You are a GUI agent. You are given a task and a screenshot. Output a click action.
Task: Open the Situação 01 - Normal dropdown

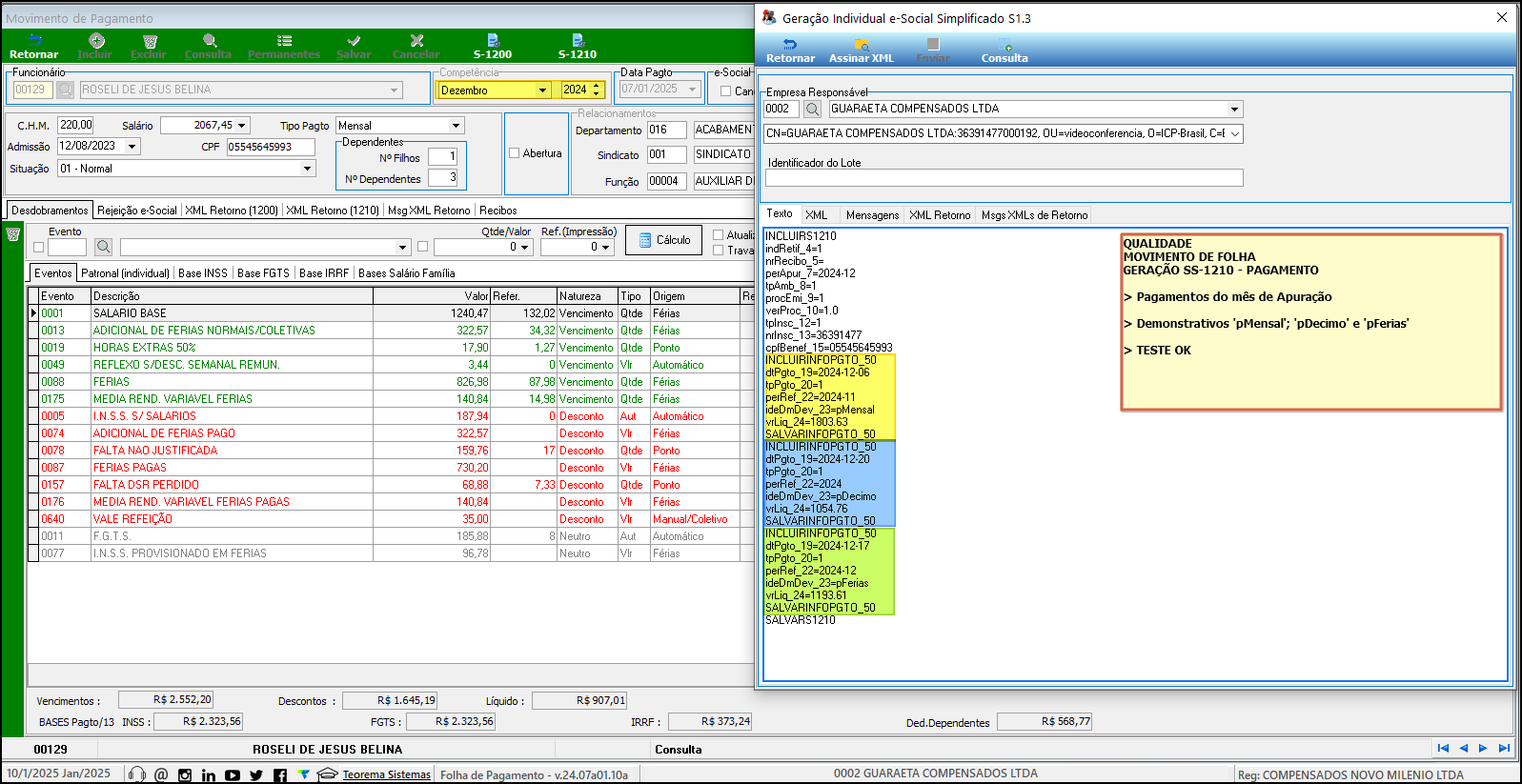307,169
